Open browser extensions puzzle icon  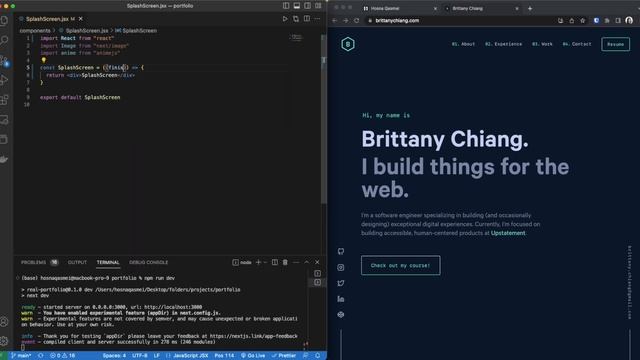point(607,20)
